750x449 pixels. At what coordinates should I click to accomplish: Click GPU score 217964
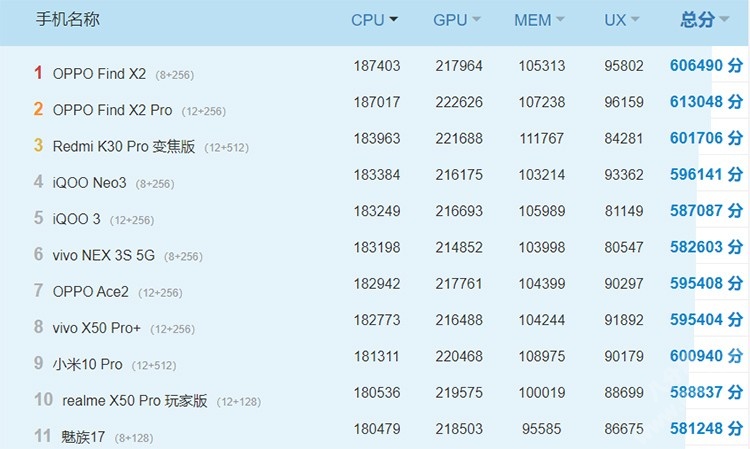click(459, 66)
